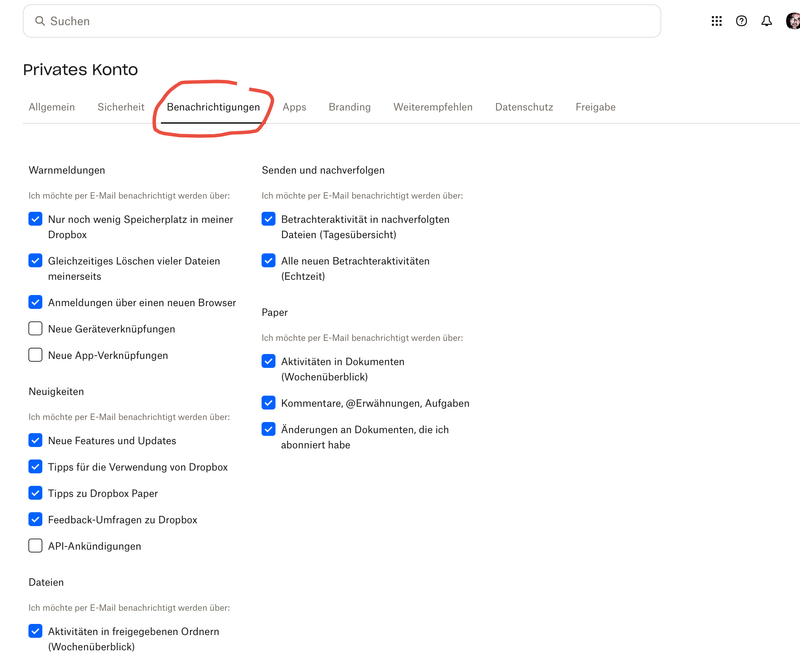This screenshot has width=800, height=656.
Task: Open notifications bell icon
Action: pyautogui.click(x=766, y=21)
